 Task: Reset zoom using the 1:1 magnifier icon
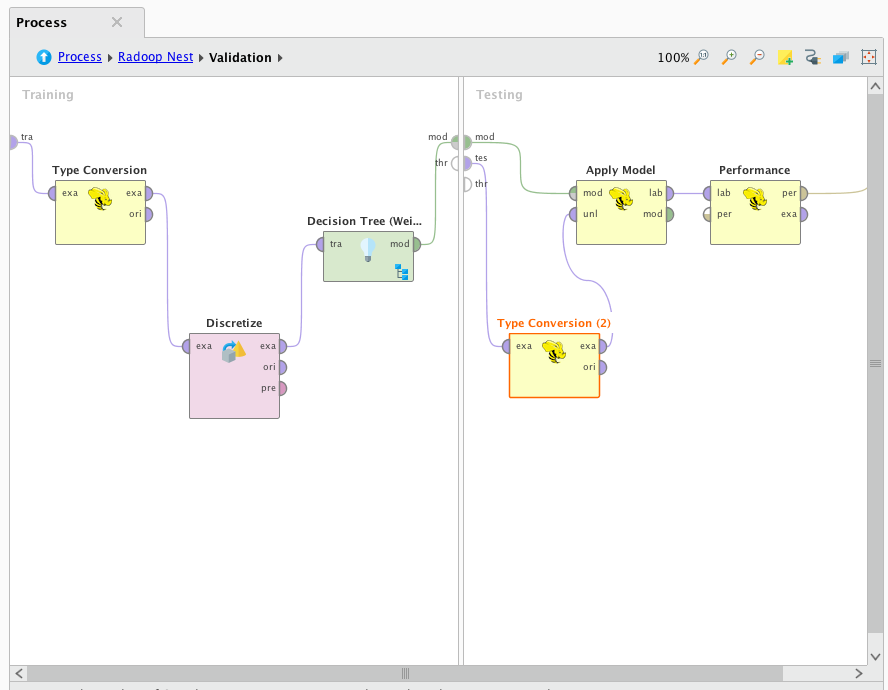pyautogui.click(x=700, y=57)
